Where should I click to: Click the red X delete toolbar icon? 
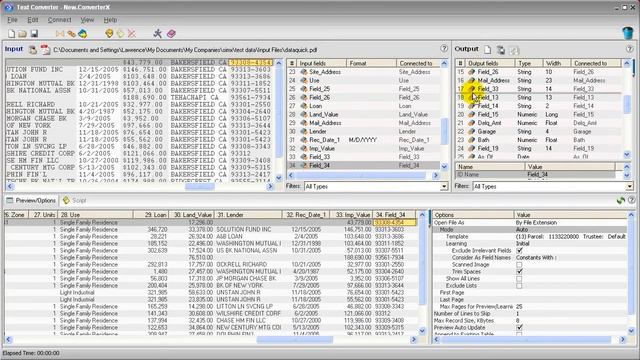131,34
